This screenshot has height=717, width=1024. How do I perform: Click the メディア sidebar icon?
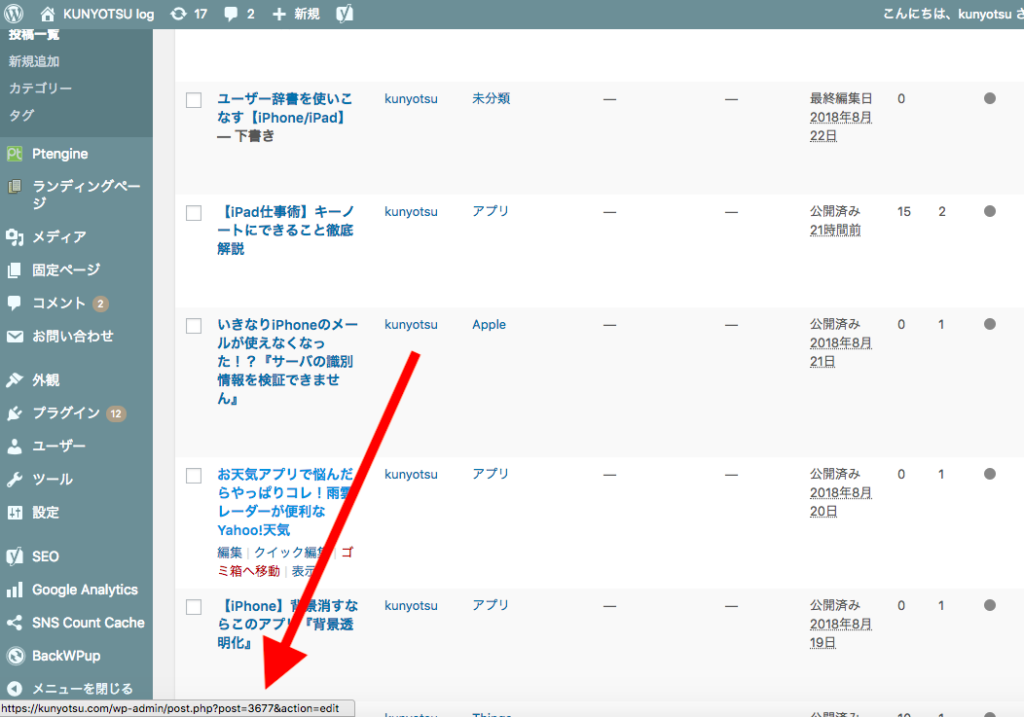click(x=14, y=237)
